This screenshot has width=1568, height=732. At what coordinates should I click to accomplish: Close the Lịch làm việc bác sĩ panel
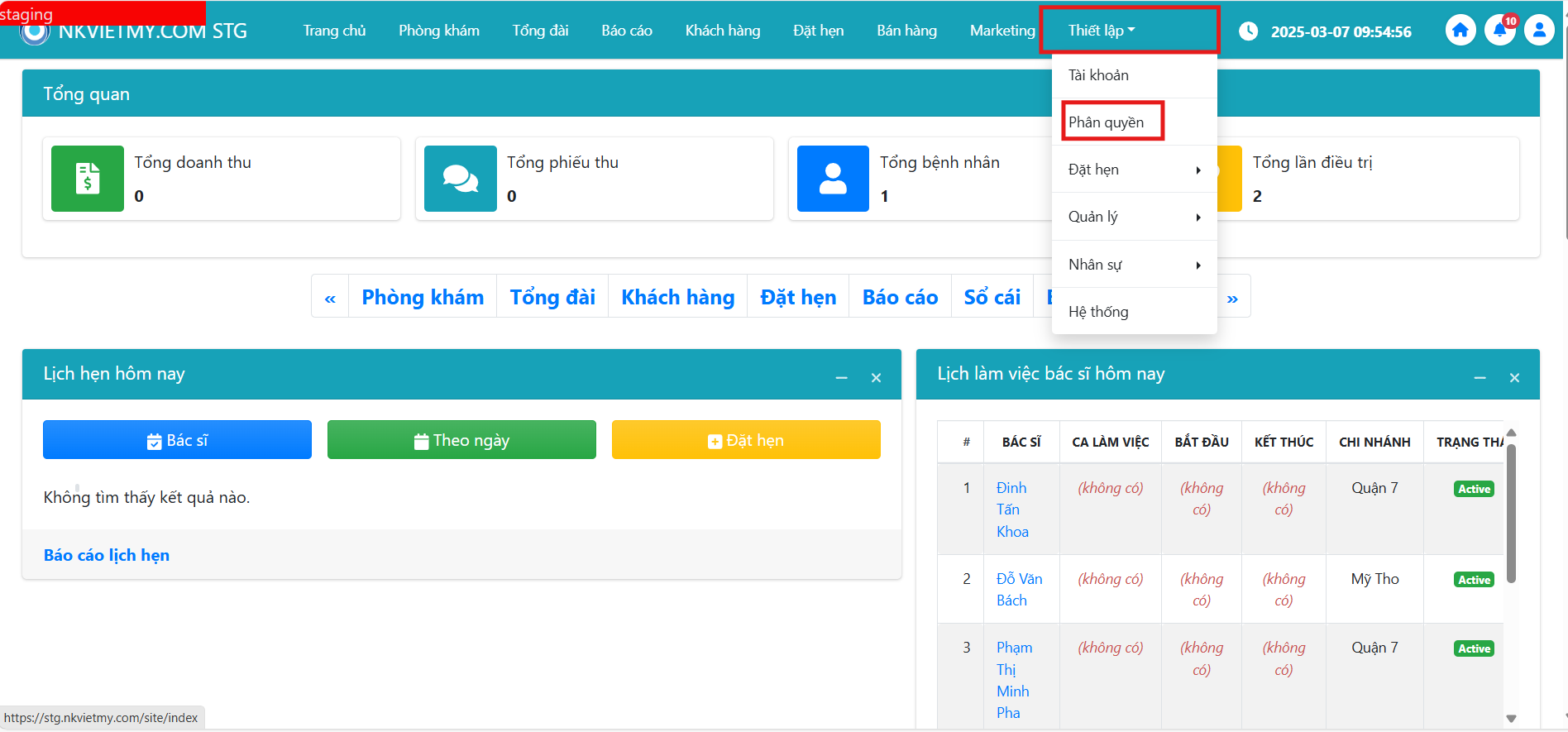click(1514, 378)
